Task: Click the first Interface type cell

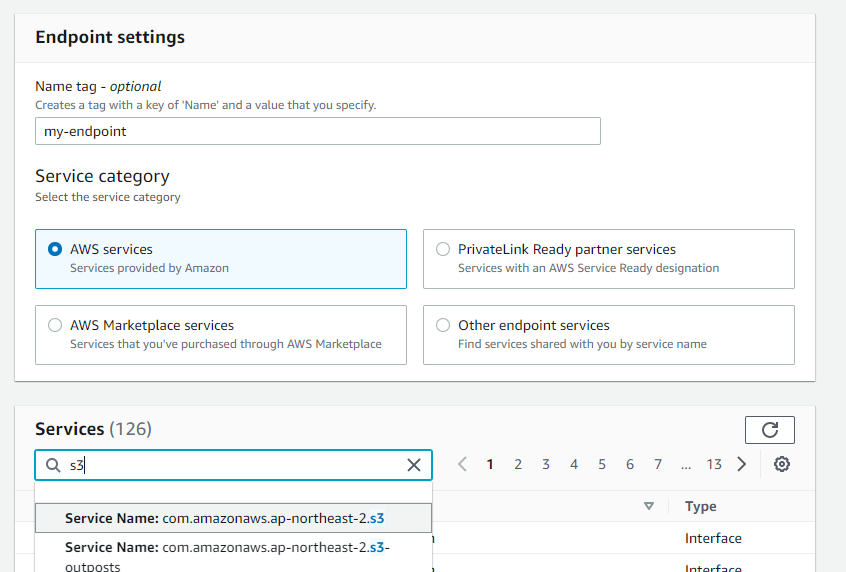Action: pos(713,538)
